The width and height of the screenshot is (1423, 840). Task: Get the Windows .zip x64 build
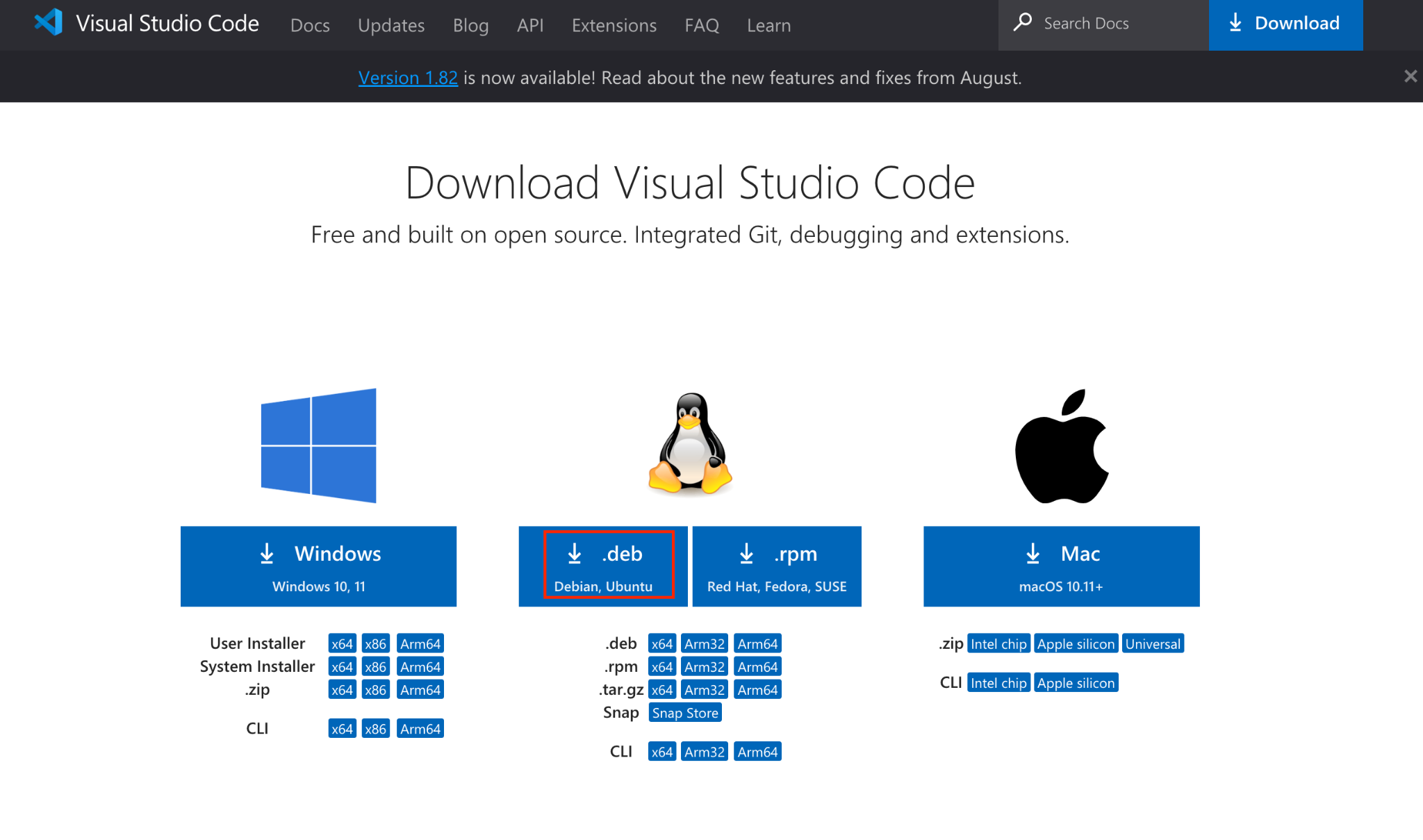click(342, 689)
